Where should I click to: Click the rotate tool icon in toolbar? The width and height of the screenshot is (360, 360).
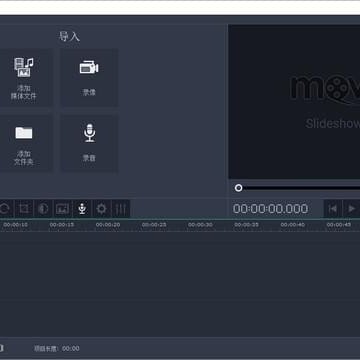(5, 209)
